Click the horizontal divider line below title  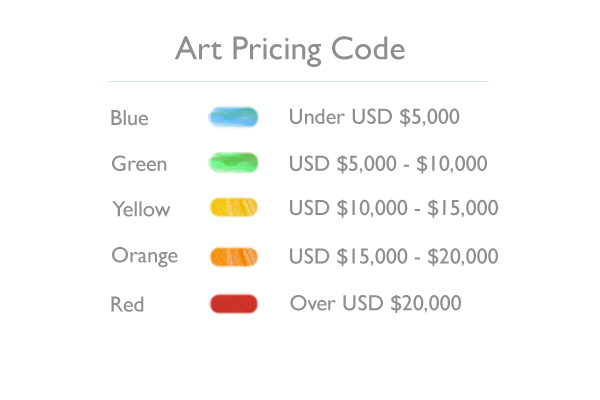pos(298,81)
